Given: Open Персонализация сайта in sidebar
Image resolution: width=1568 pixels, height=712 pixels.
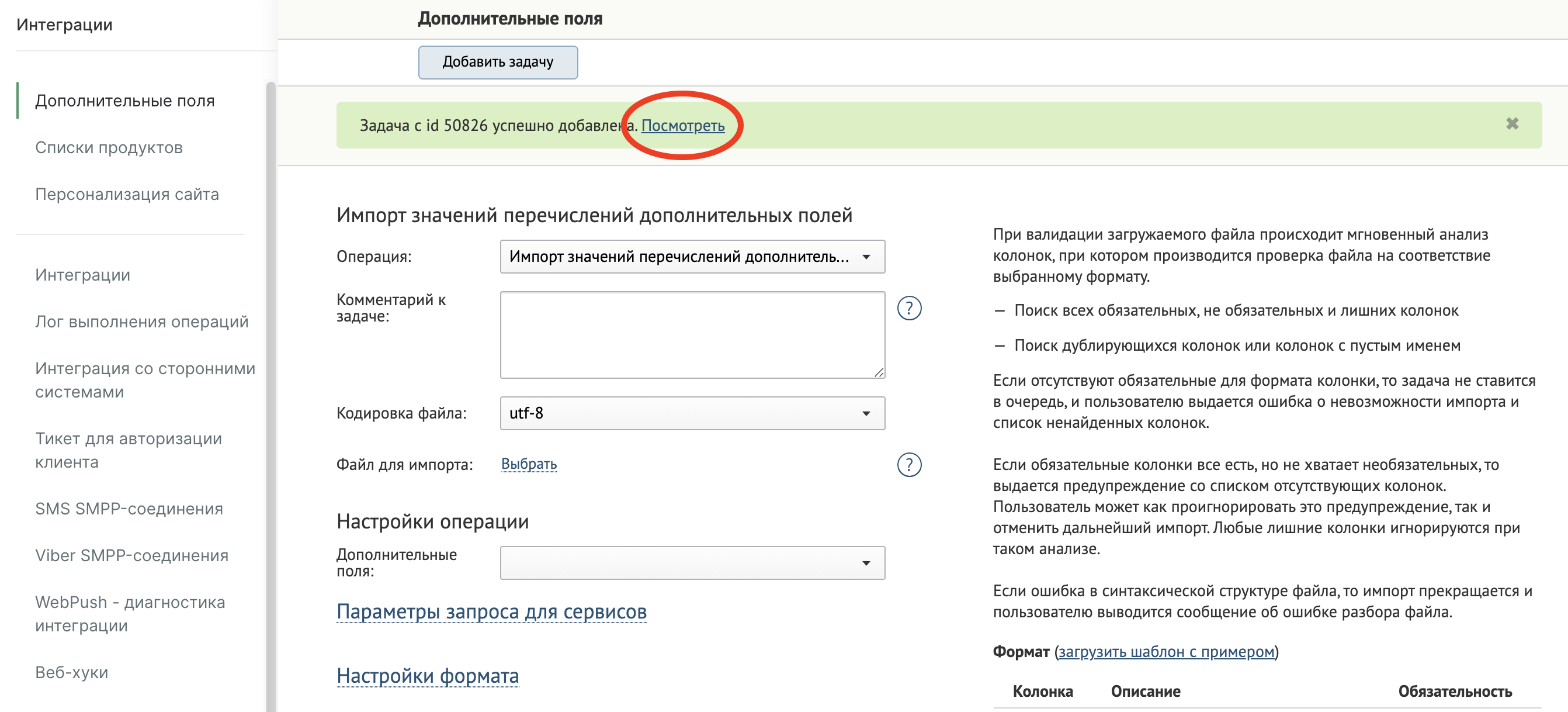Looking at the screenshot, I should [x=127, y=194].
